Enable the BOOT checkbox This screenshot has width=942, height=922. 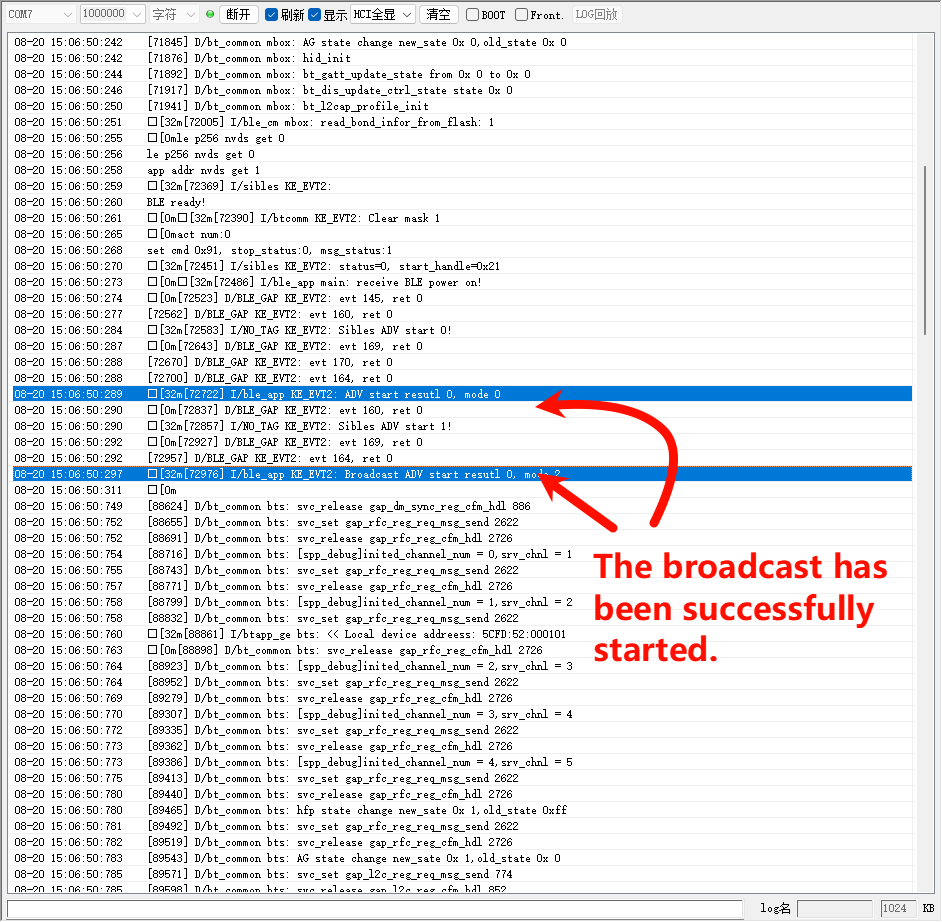tap(473, 15)
